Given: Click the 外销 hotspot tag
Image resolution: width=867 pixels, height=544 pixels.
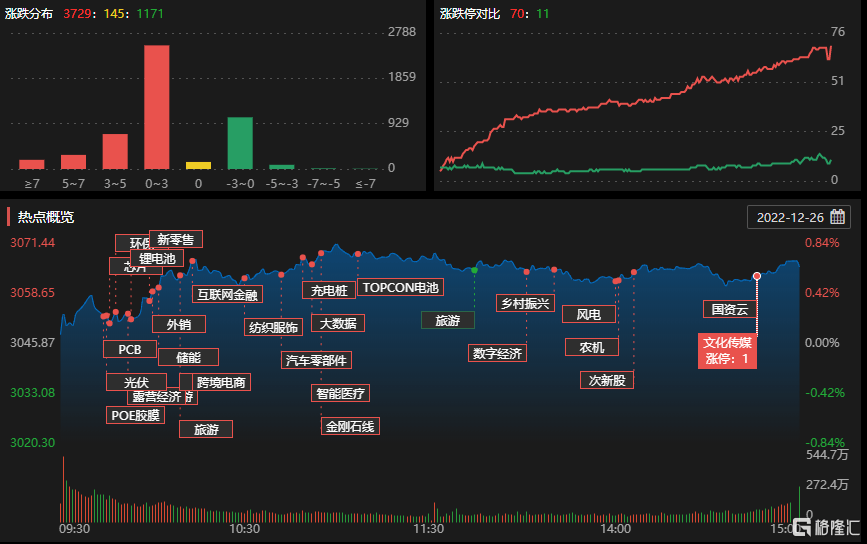Looking at the screenshot, I should click(179, 325).
